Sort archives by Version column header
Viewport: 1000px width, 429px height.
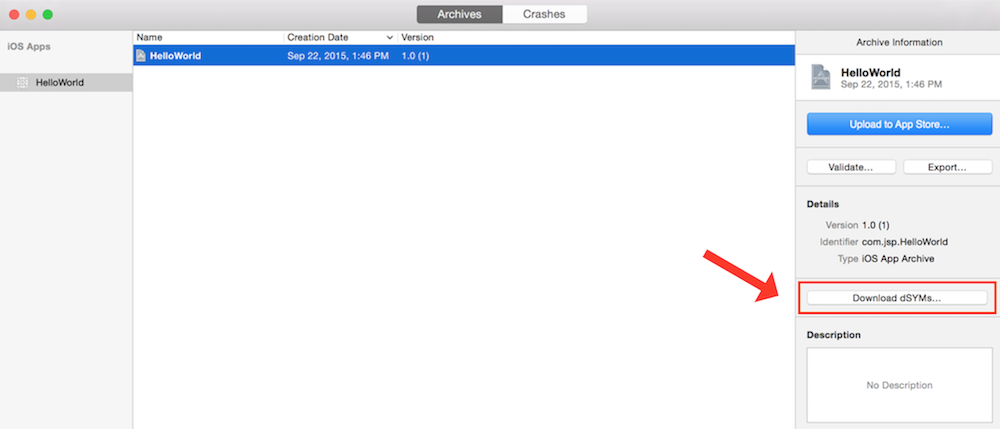click(x=418, y=38)
